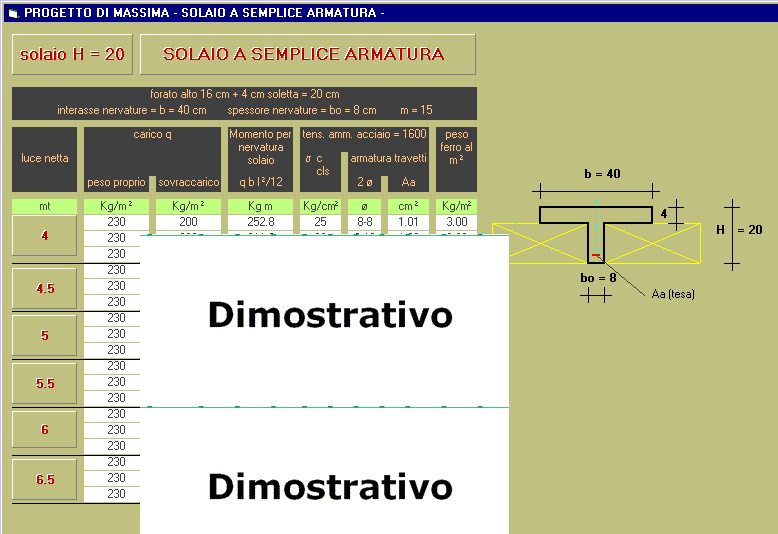The height and width of the screenshot is (534, 778).
Task: Click the 'SOLAIO A SEMPLICE ARMATURA' title button
Action: [308, 54]
